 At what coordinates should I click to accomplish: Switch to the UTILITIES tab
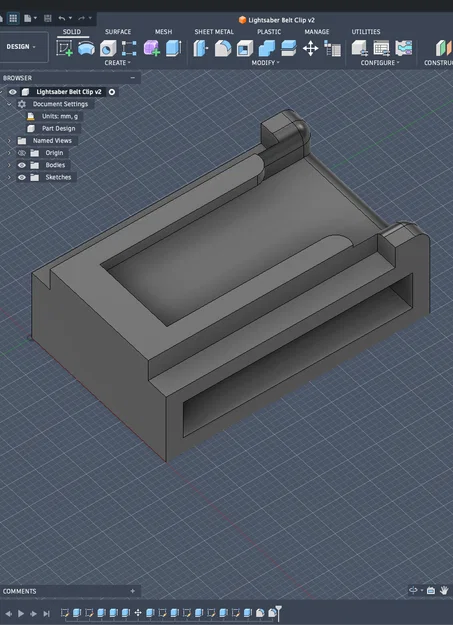366,32
